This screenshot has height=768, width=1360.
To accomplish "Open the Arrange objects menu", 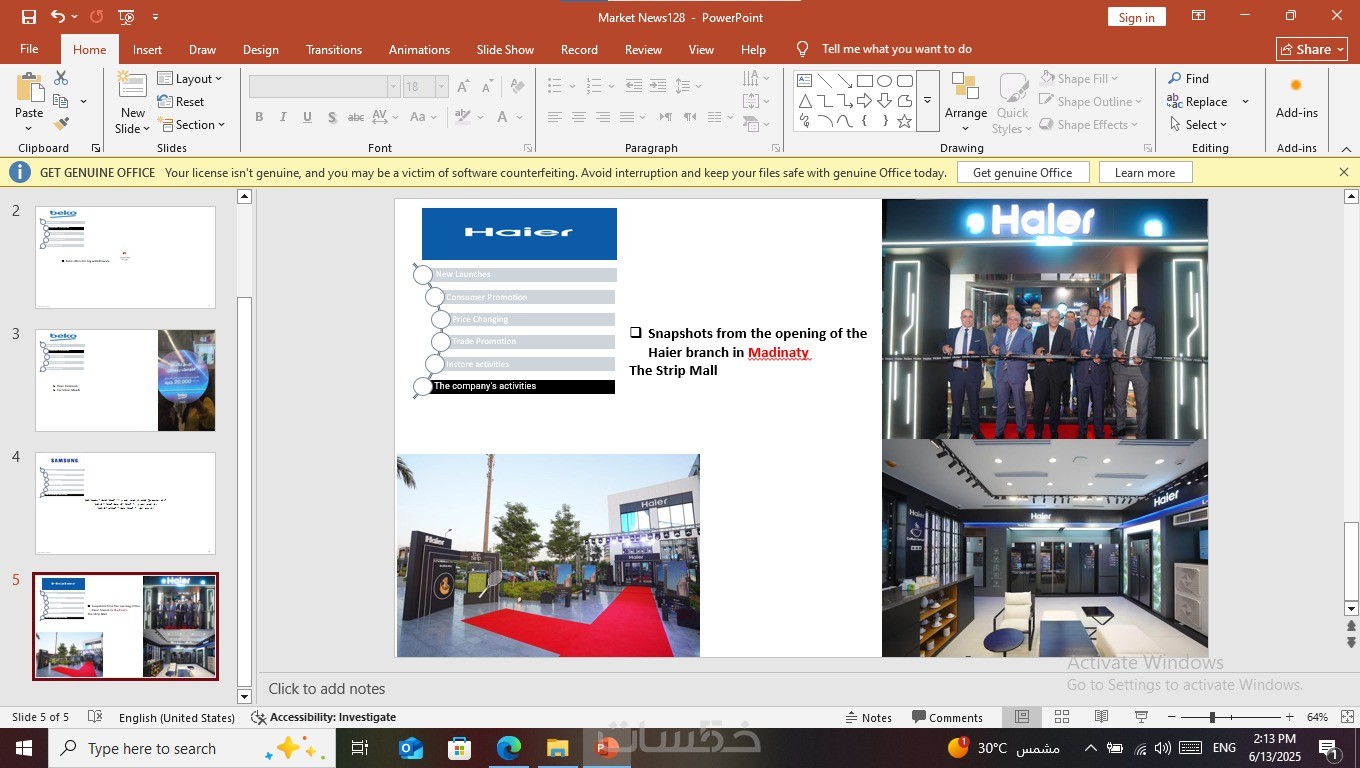I will click(x=966, y=102).
